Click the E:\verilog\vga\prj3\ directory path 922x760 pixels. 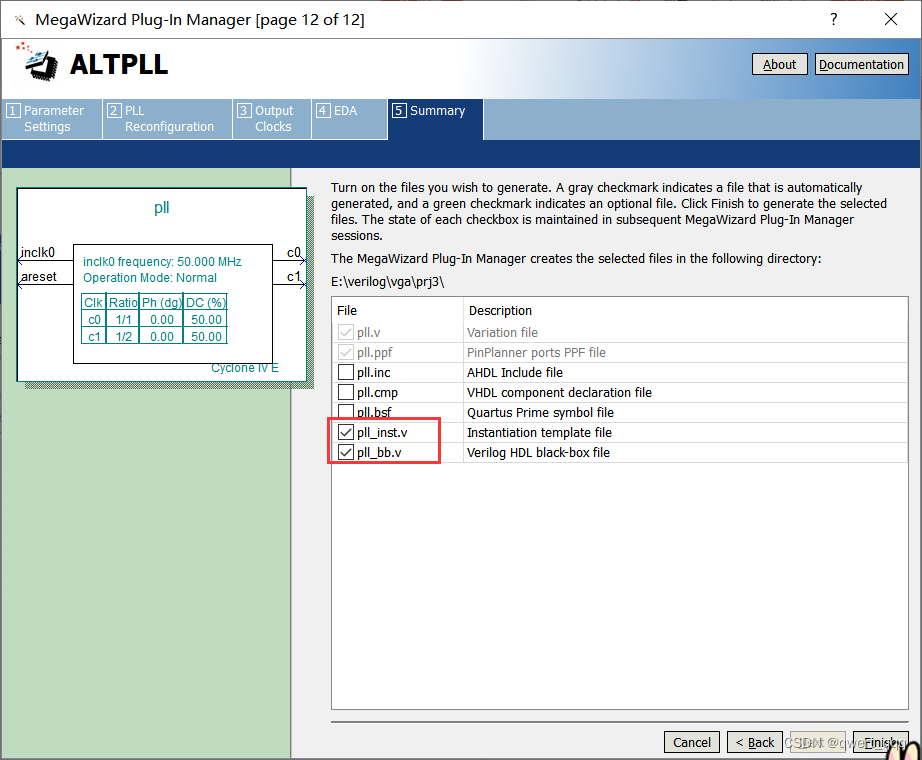[x=387, y=282]
